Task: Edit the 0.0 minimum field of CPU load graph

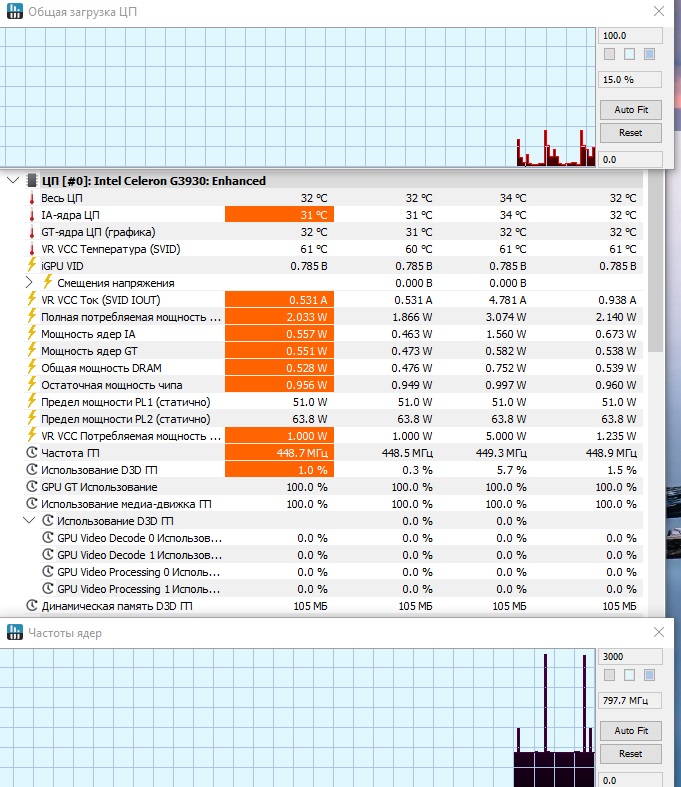Action: [x=630, y=159]
